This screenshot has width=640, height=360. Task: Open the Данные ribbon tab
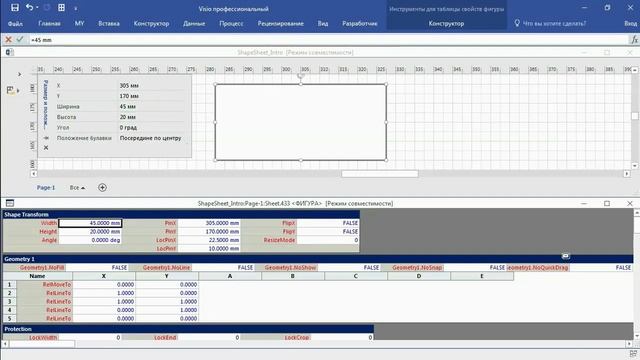[x=194, y=24]
